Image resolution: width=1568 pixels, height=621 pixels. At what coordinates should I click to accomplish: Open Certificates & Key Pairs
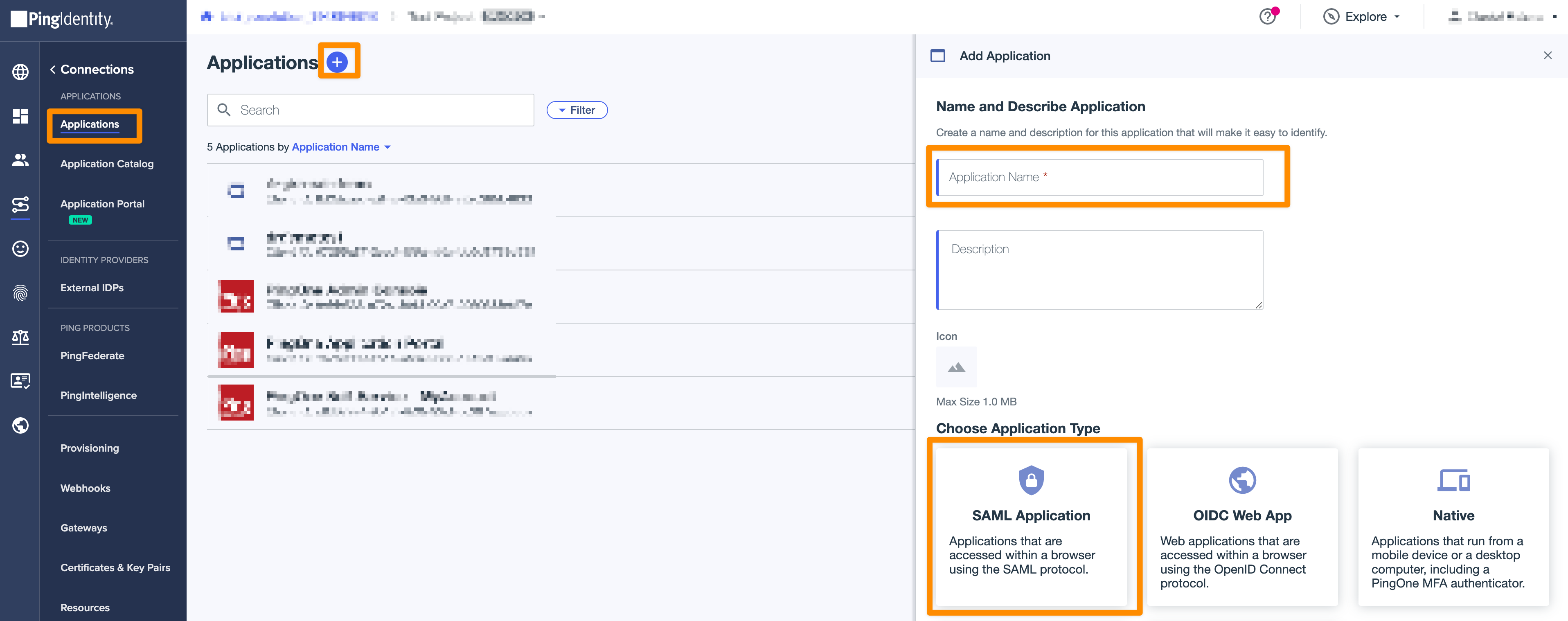115,567
